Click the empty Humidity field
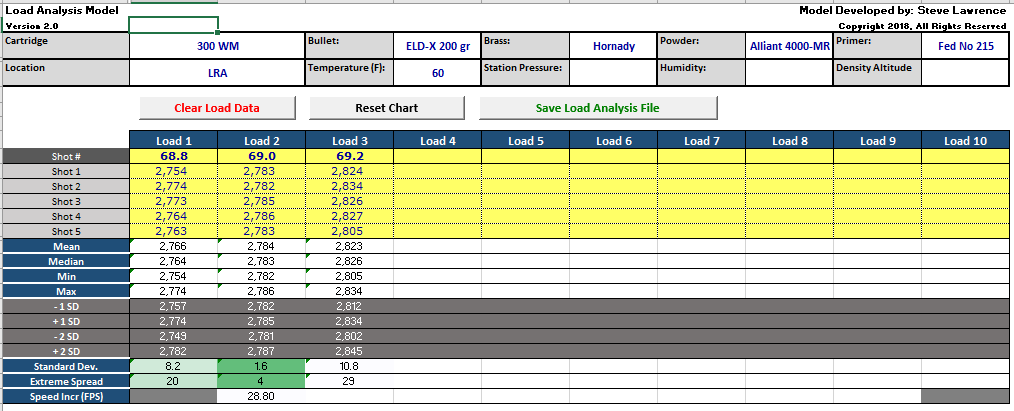This screenshot has height=411, width=1014. 790,73
